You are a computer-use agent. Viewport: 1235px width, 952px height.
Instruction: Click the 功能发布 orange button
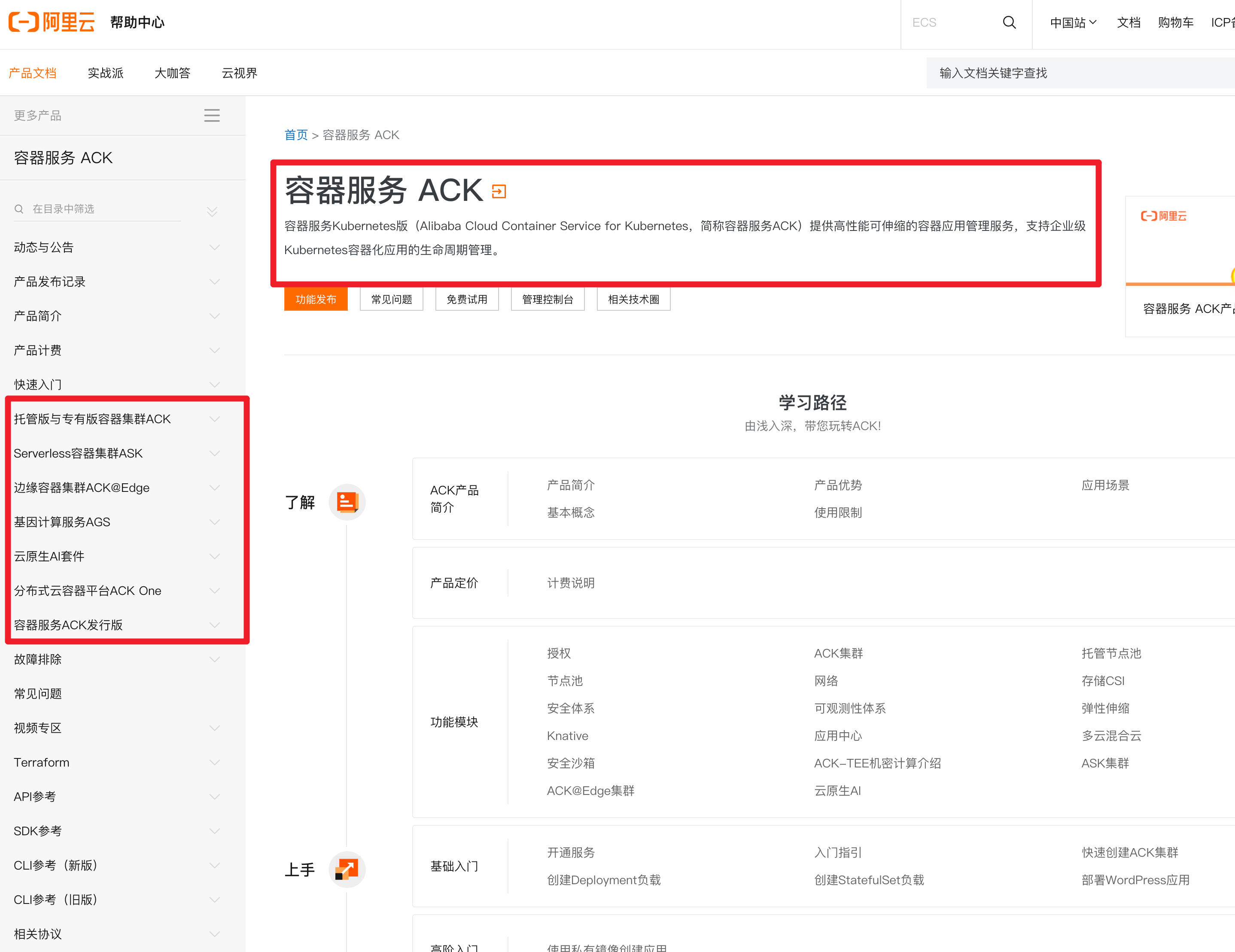click(x=316, y=299)
